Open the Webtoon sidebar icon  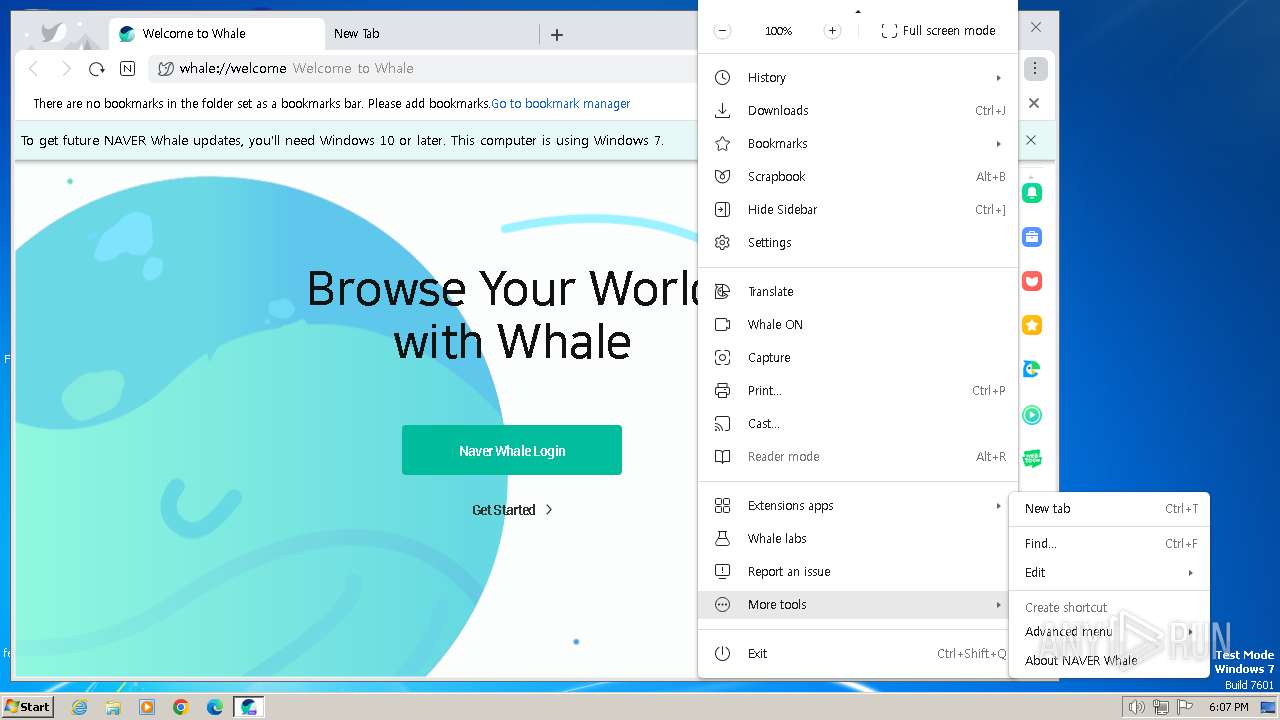[1032, 458]
